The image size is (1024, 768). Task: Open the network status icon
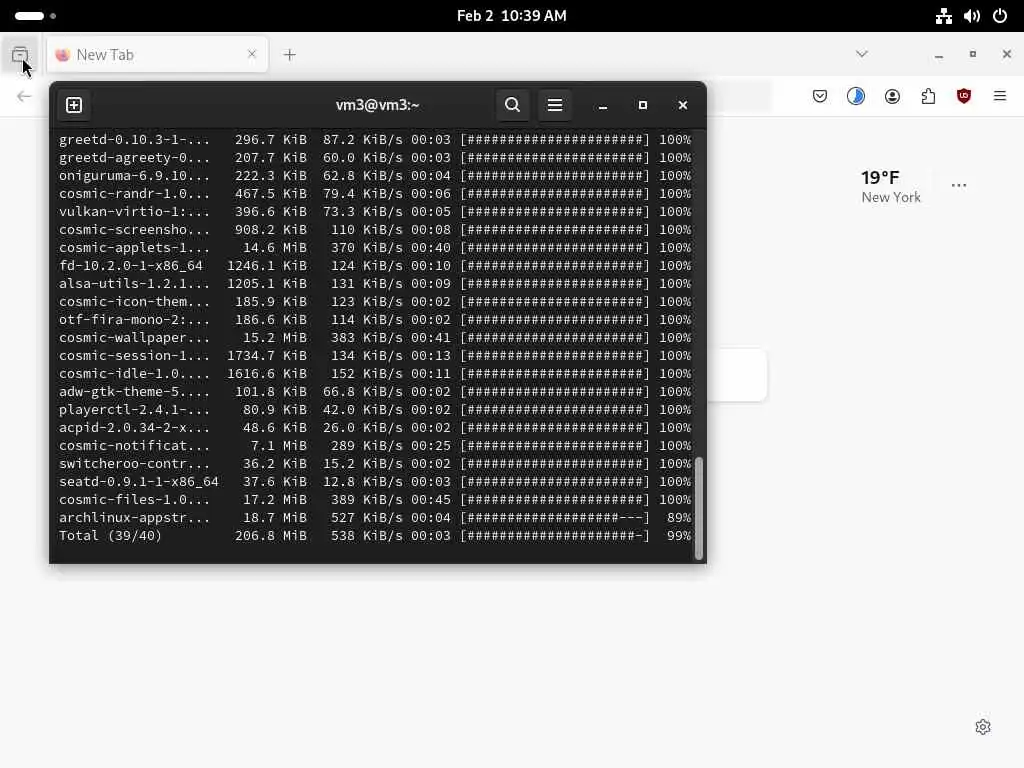[x=944, y=16]
